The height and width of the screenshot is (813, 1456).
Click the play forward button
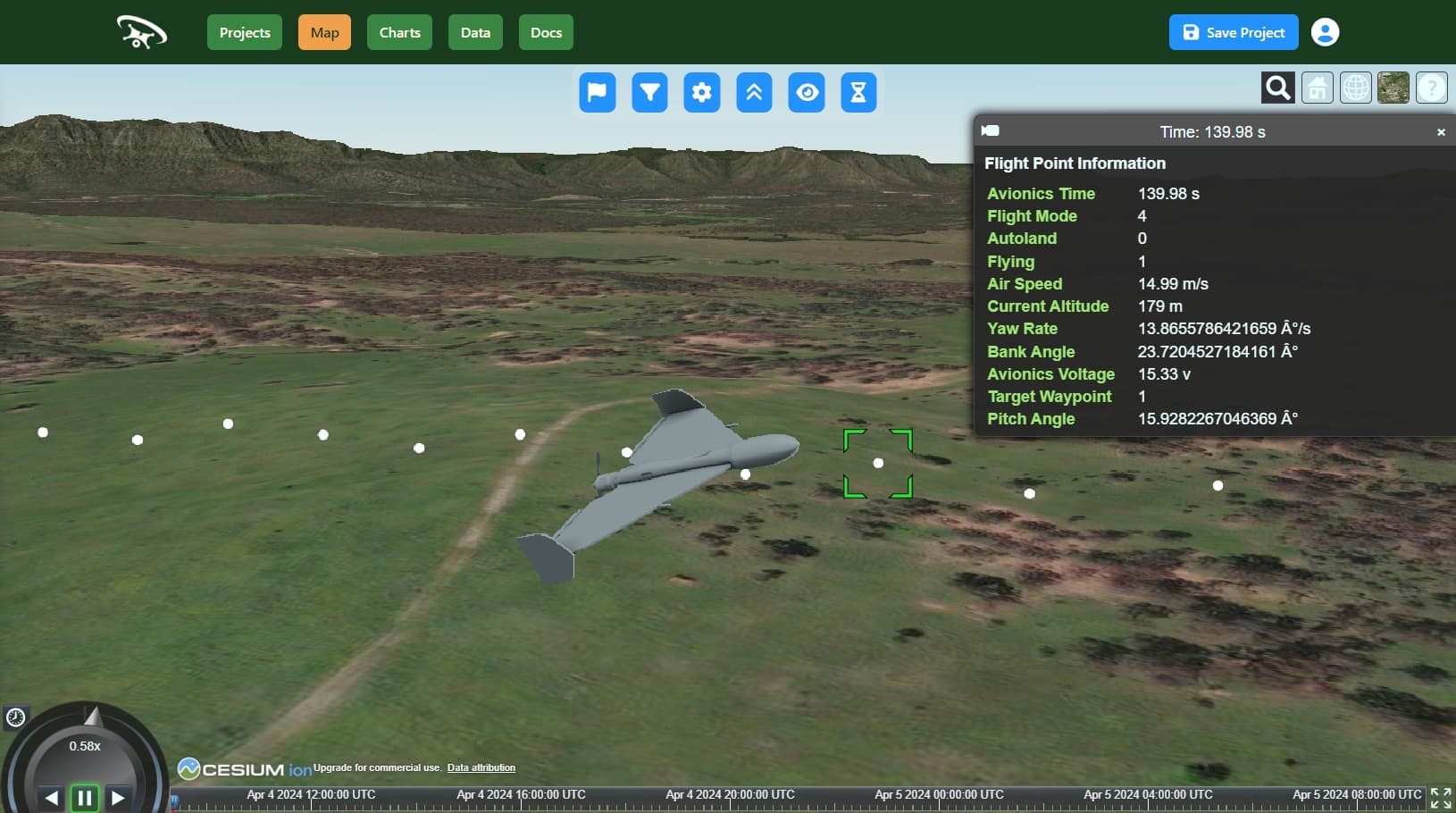click(x=117, y=797)
